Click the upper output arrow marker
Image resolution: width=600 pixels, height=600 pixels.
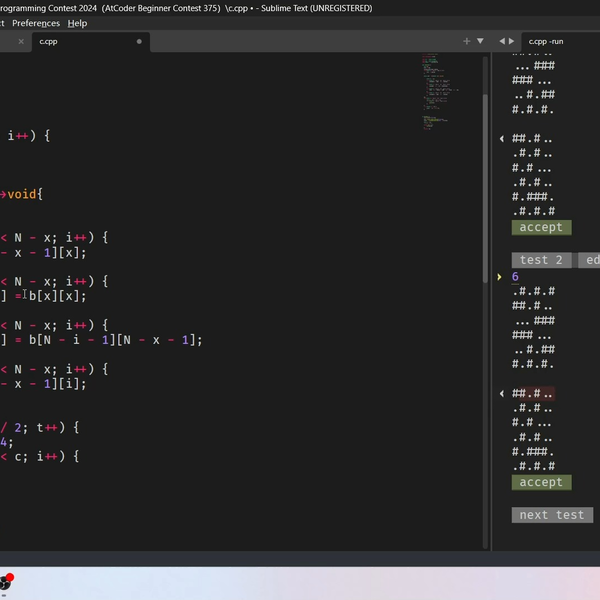coord(501,139)
